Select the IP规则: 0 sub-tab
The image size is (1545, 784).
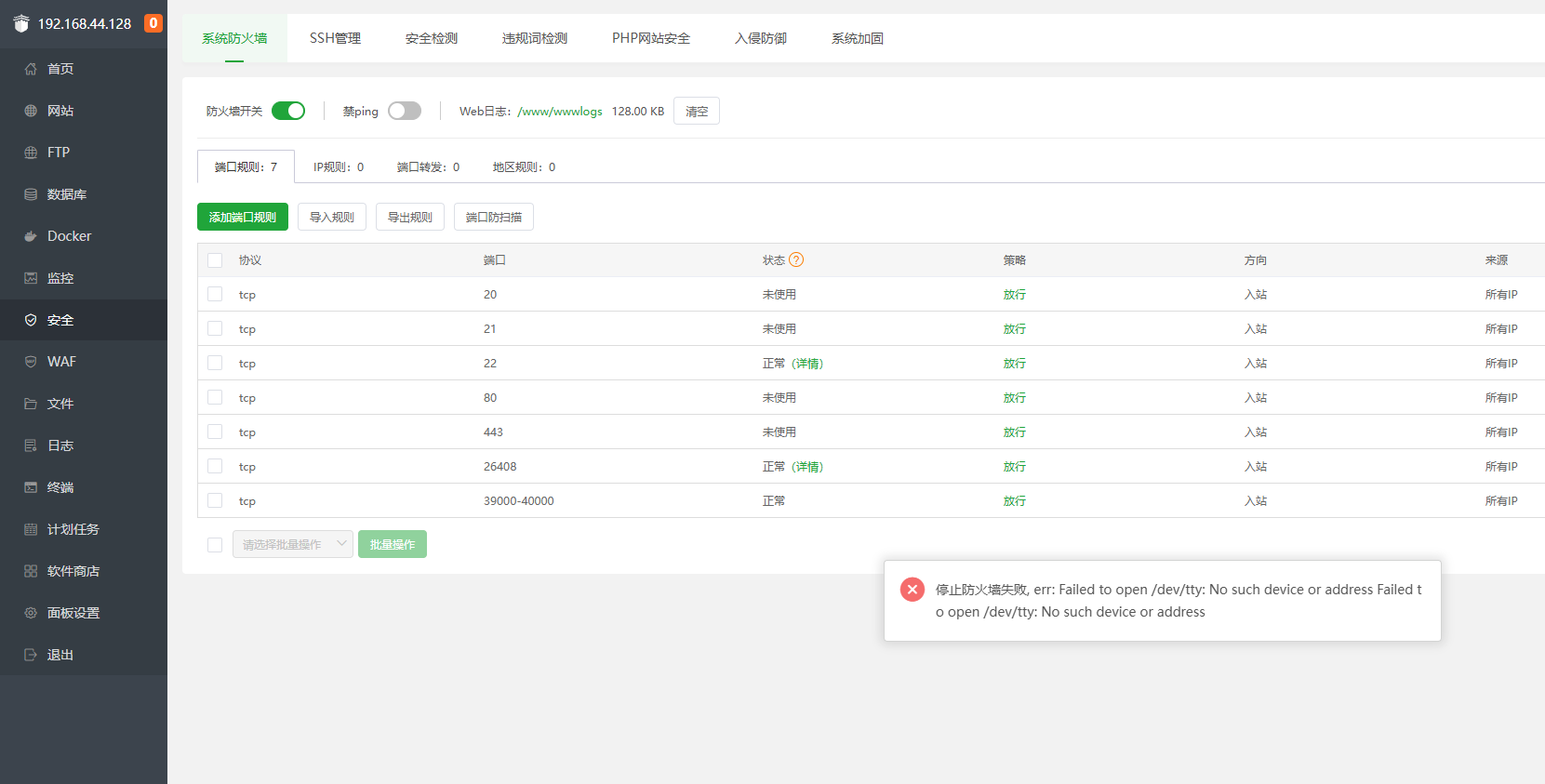click(x=339, y=166)
